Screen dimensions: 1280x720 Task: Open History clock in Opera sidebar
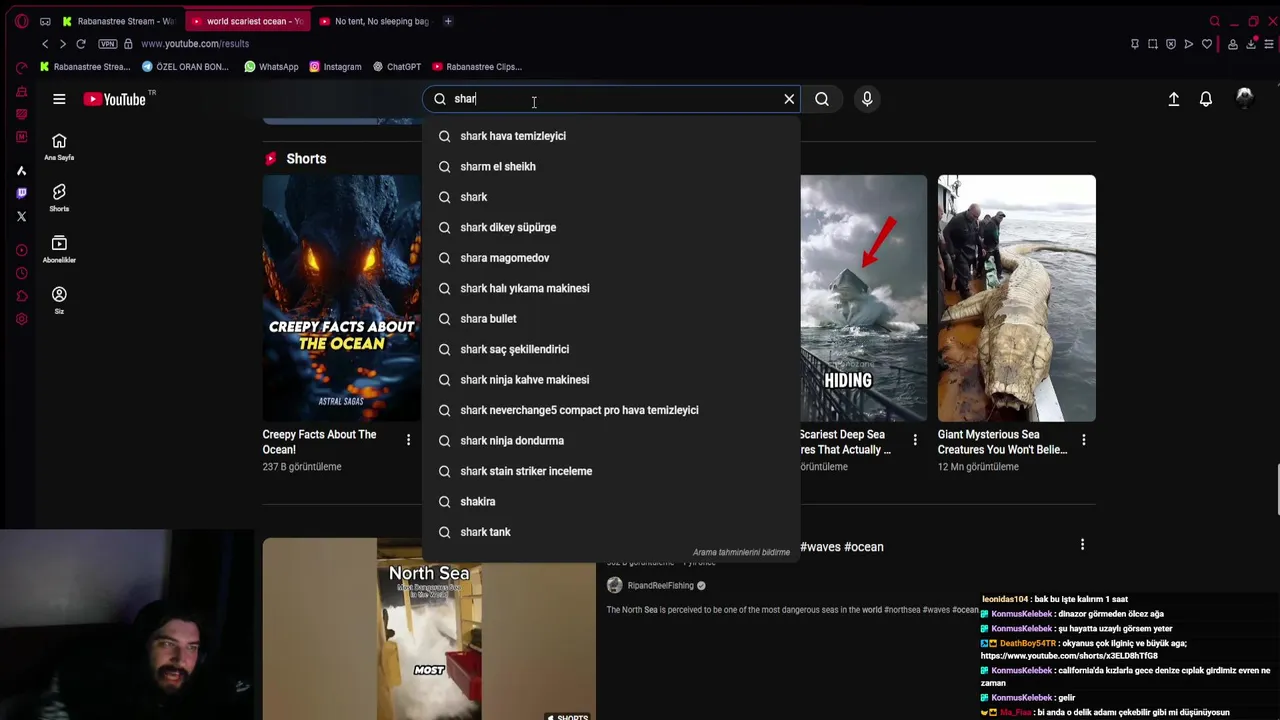point(21,273)
